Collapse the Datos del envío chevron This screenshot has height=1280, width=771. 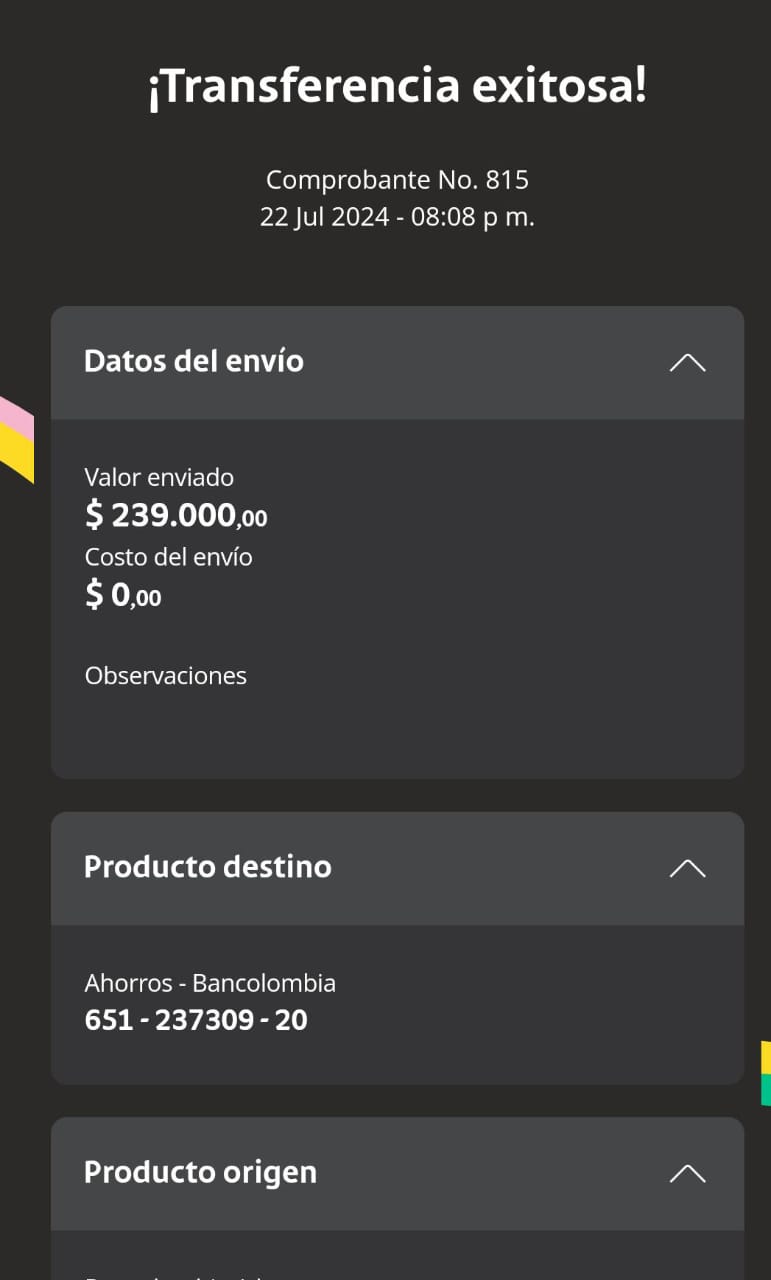[687, 362]
